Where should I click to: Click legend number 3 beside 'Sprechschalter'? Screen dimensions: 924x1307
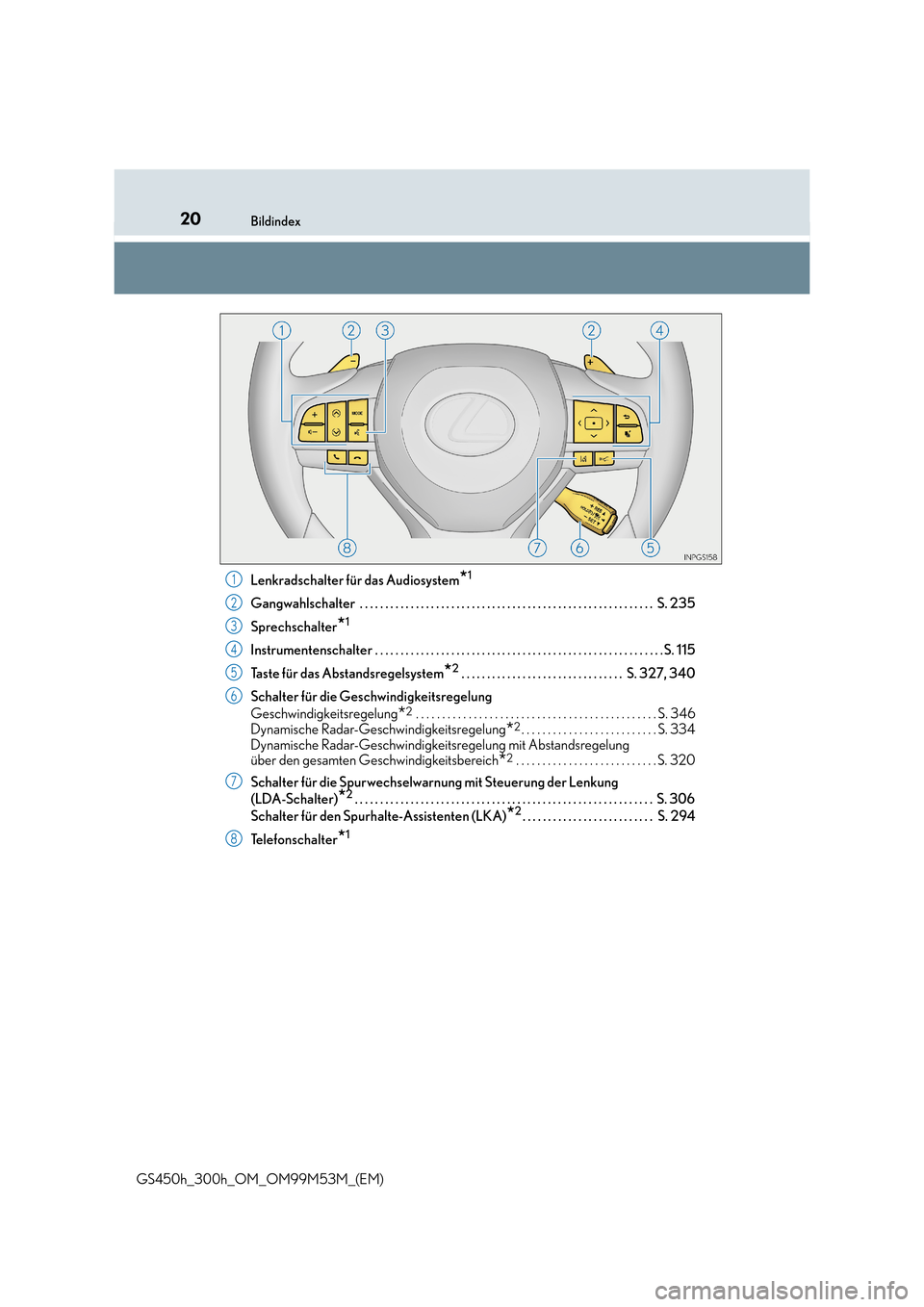click(234, 626)
